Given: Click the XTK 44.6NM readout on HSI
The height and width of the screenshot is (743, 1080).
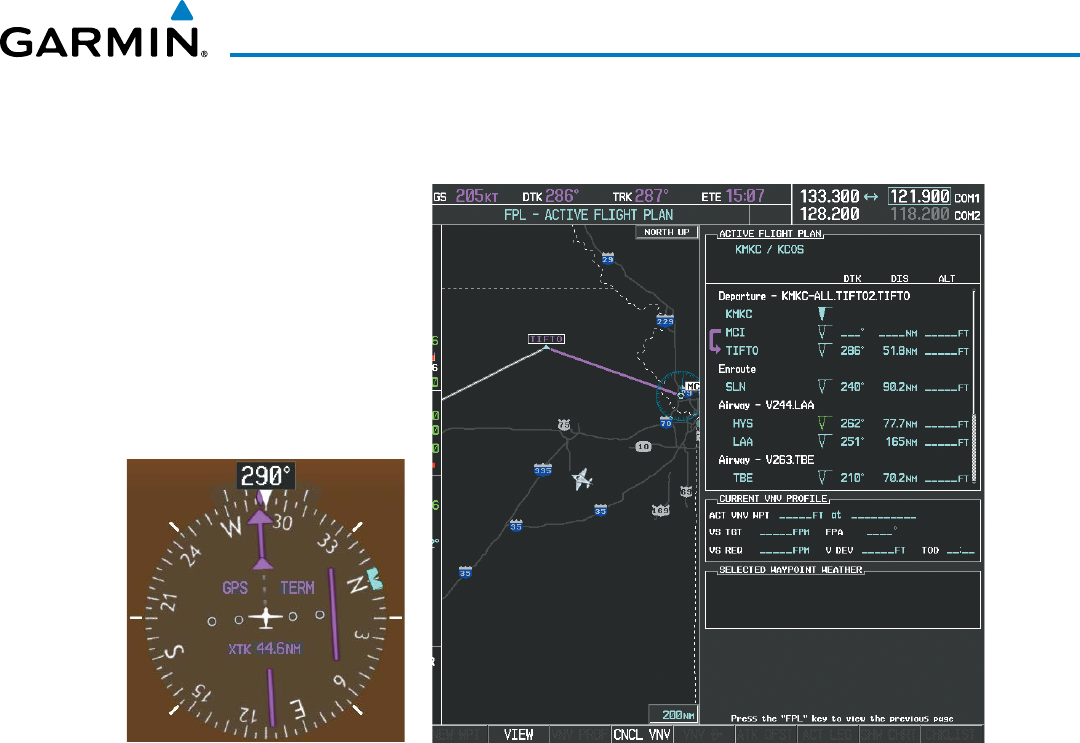Looking at the screenshot, I should (x=264, y=649).
